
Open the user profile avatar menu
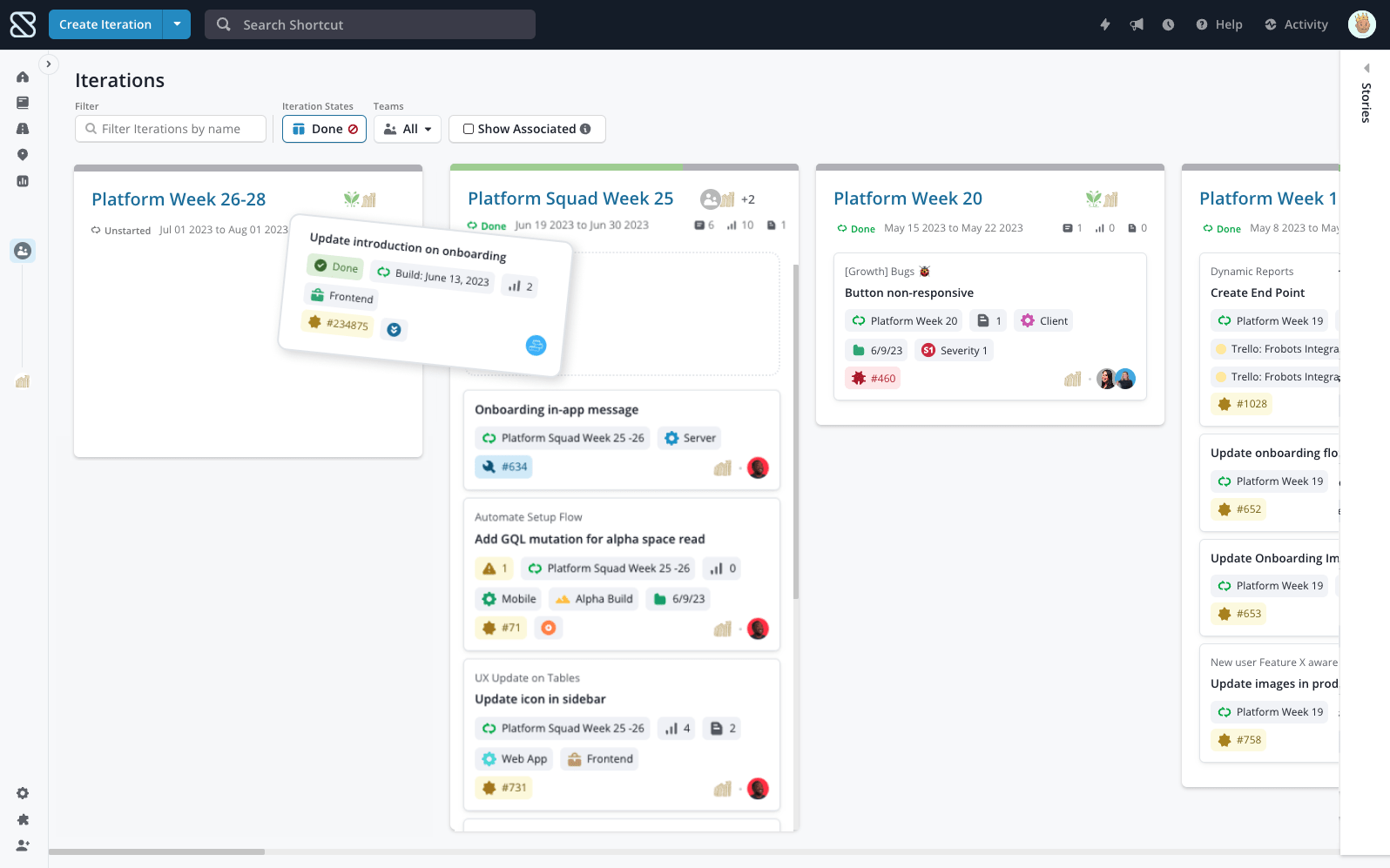[1362, 24]
